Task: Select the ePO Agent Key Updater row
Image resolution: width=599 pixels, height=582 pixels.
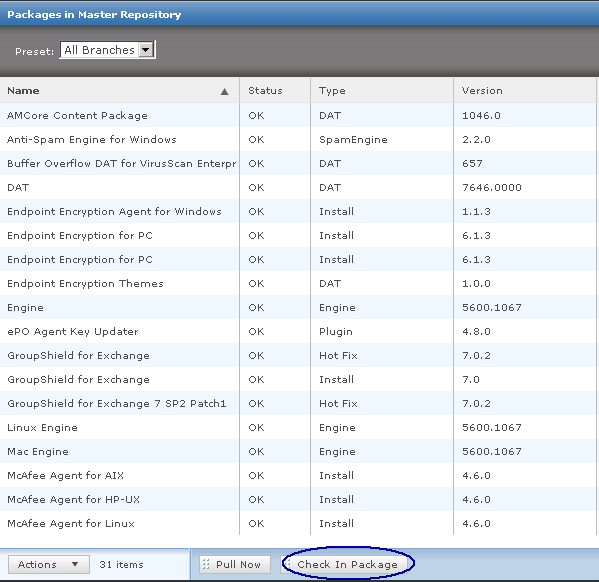Action: (298, 331)
